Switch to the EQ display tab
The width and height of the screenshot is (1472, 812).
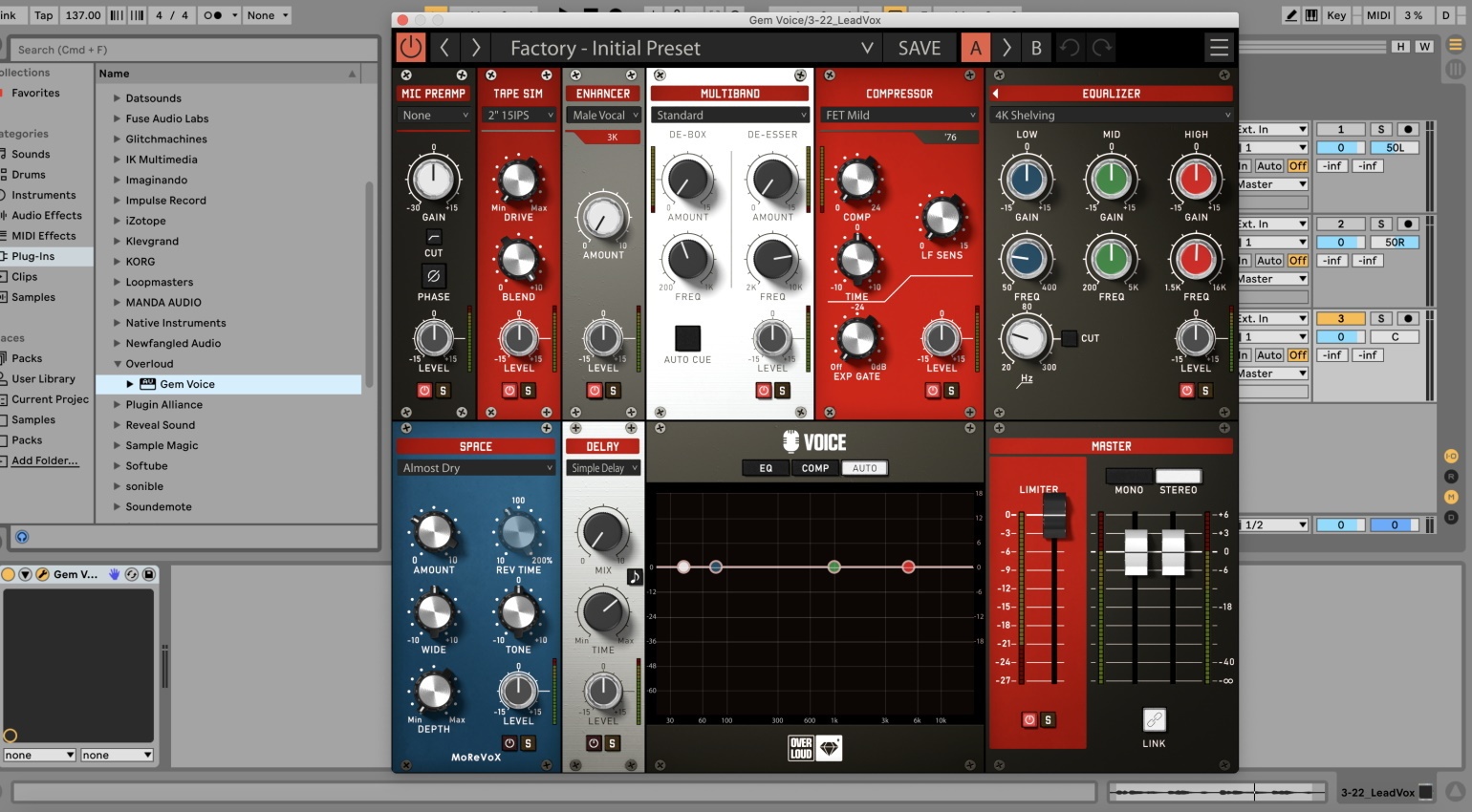tap(766, 468)
